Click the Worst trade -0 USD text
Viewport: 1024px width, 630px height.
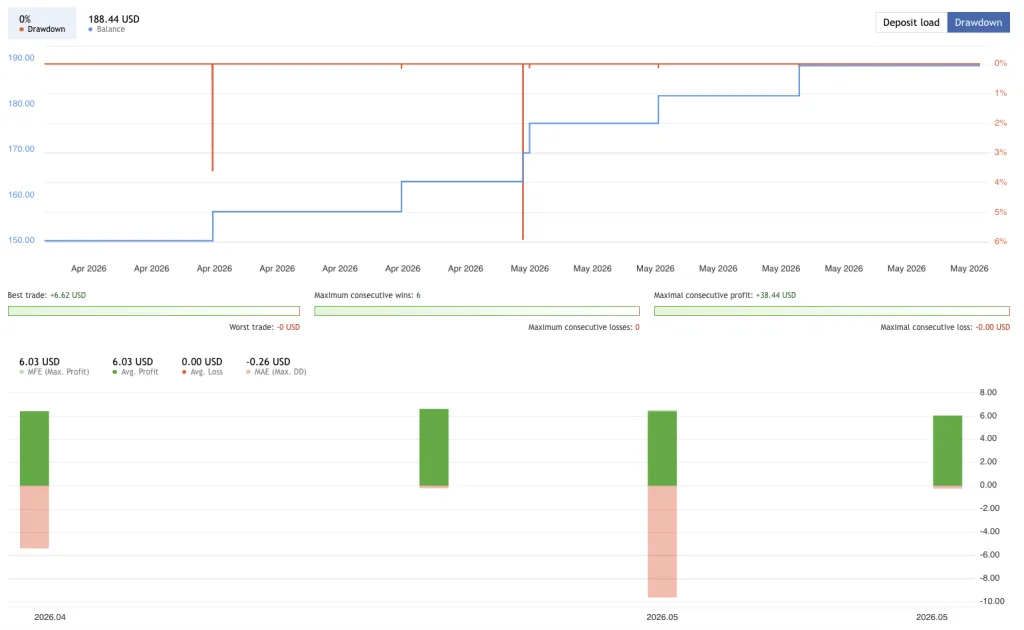[x=264, y=327]
